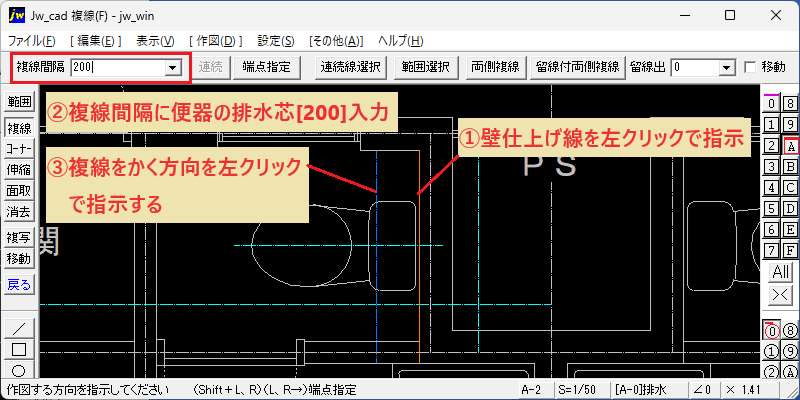Toggle layer 3 square button
The height and width of the screenshot is (400, 800).
pyautogui.click(x=772, y=167)
